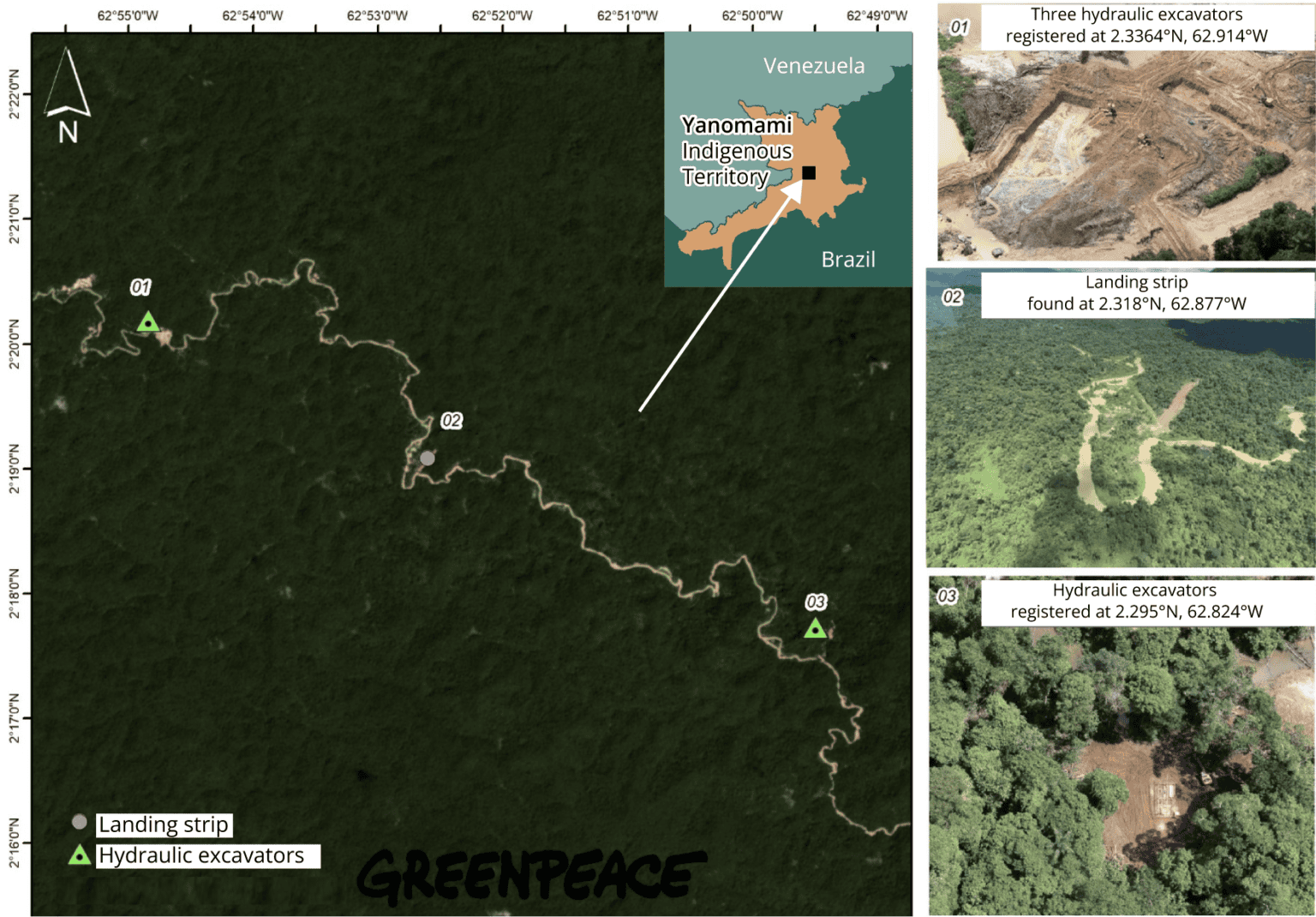The image size is (1316, 917).
Task: Click the black location square on the inset map
Action: (809, 173)
